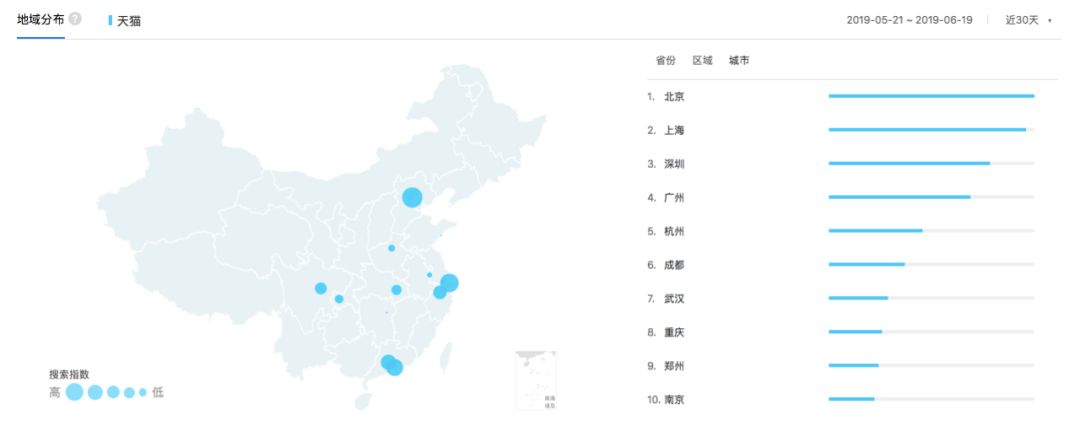Click the 北京 search index bar
This screenshot has height=436, width=1080.
pos(931,96)
